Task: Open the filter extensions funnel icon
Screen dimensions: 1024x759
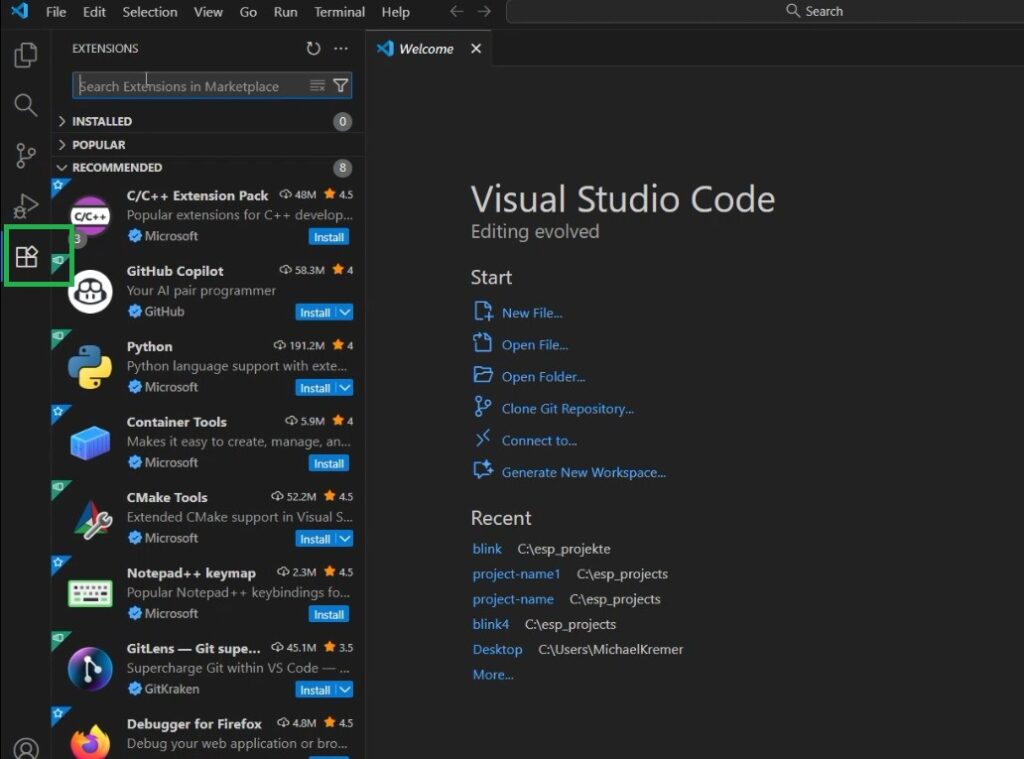Action: tap(340, 86)
